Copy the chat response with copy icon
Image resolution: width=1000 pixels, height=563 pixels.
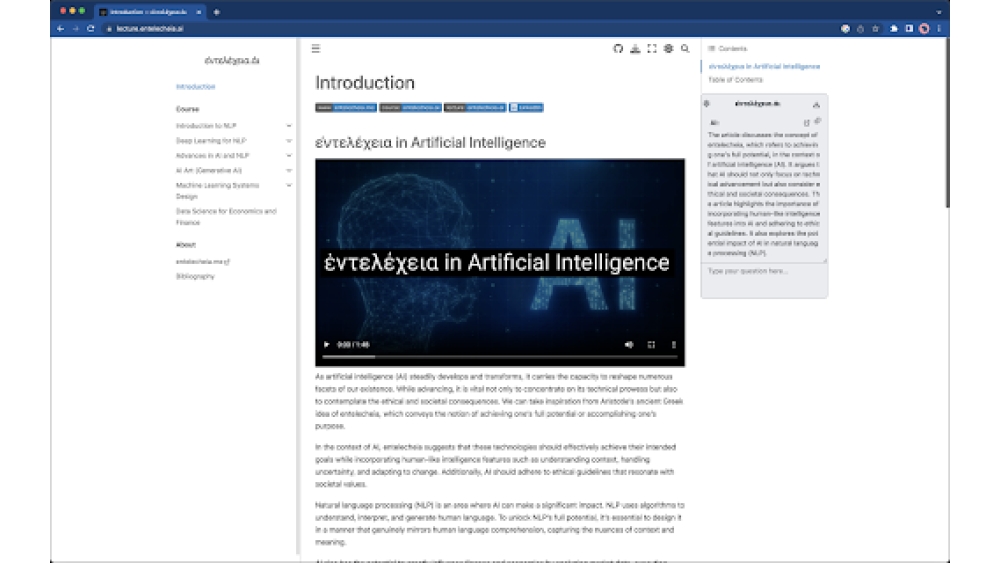[x=818, y=121]
